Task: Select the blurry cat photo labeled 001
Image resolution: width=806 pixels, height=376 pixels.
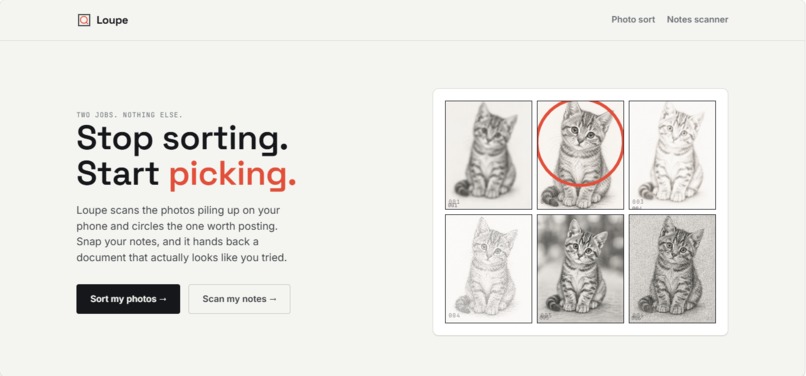Action: click(x=488, y=155)
